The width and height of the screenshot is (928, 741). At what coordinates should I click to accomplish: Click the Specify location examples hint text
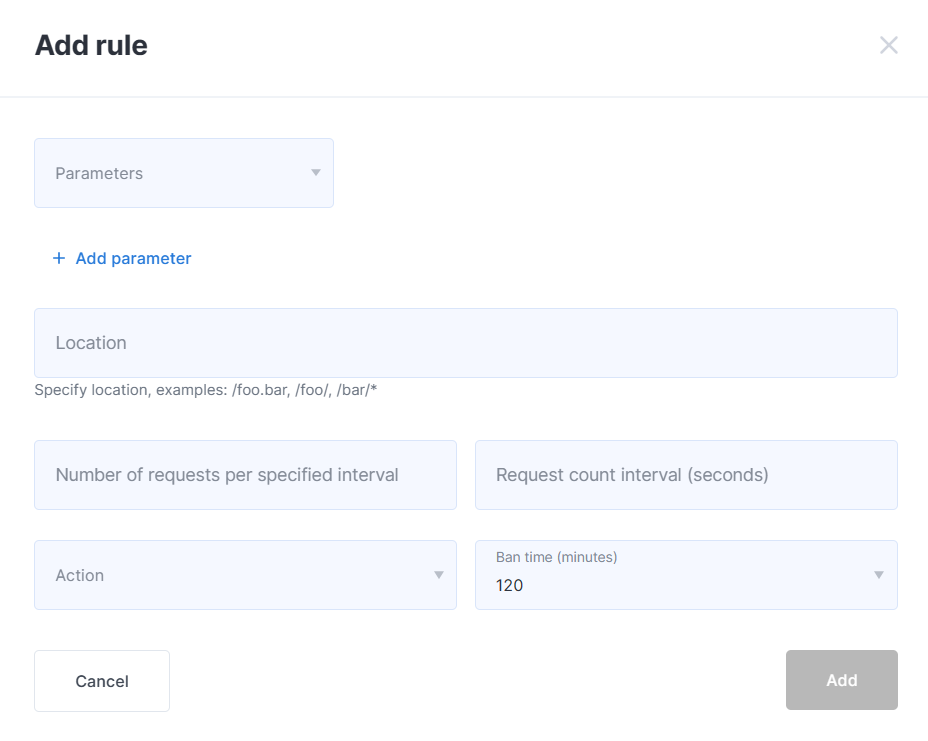[x=205, y=390]
